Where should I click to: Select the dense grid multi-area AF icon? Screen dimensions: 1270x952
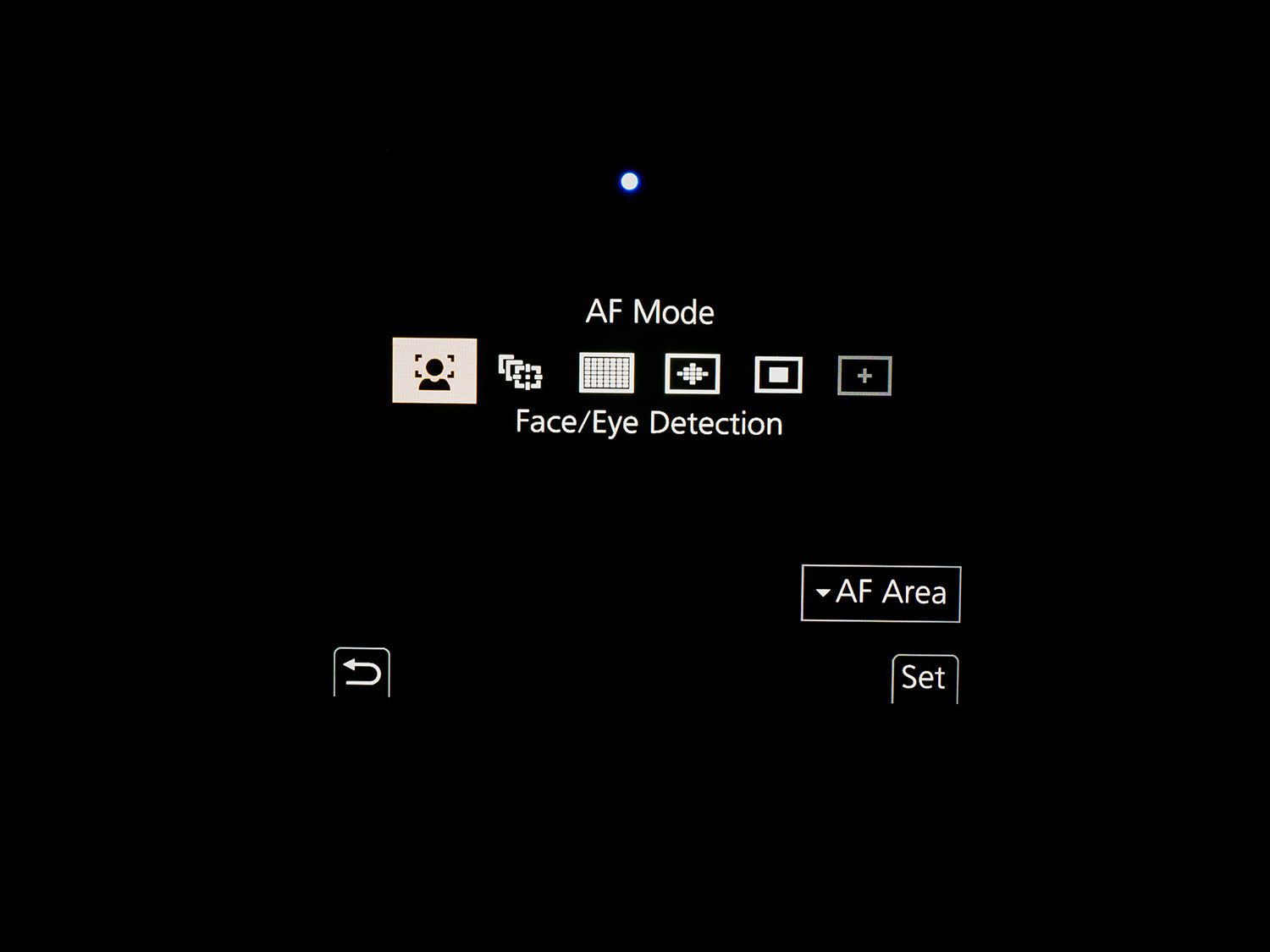point(606,373)
